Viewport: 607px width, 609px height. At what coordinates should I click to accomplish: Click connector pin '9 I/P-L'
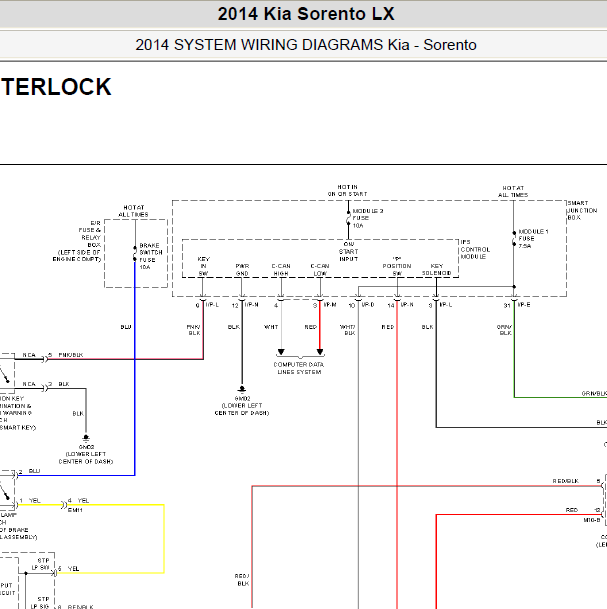(x=207, y=305)
